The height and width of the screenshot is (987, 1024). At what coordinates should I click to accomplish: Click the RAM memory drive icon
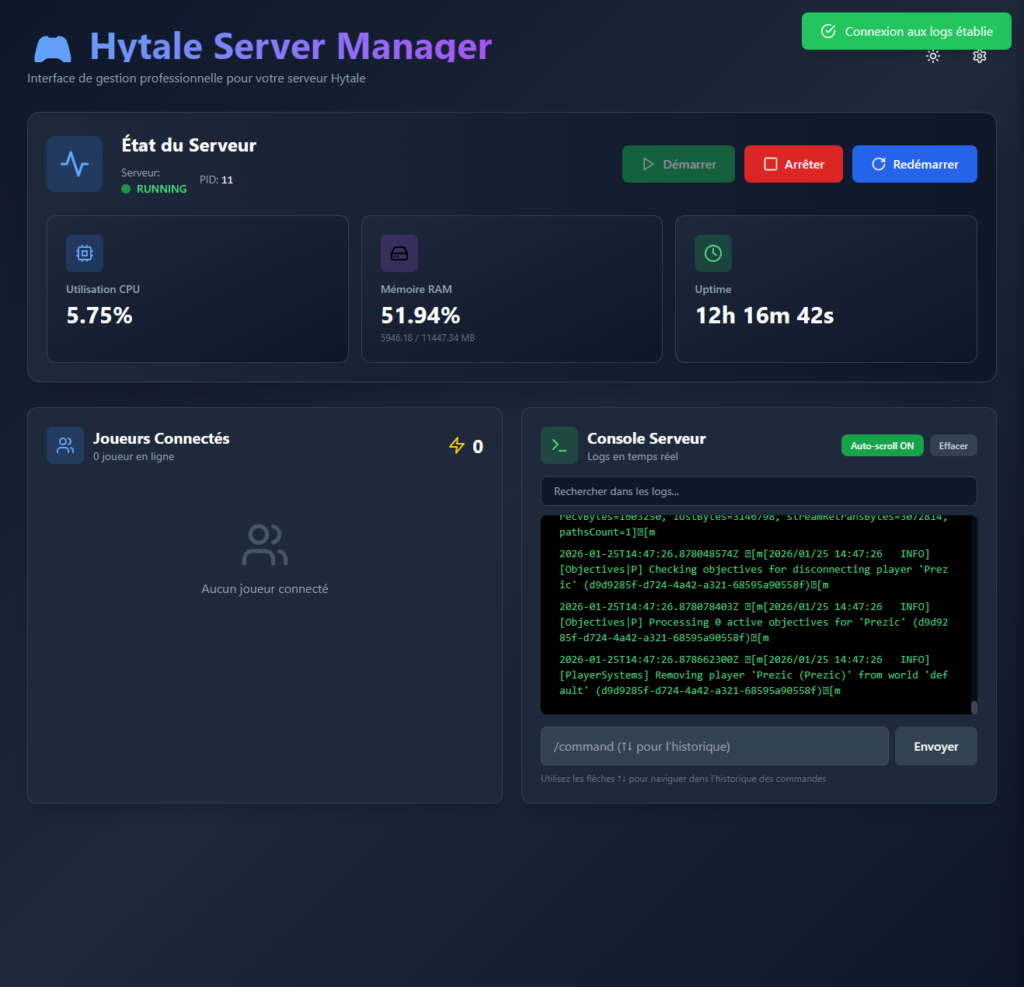399,254
